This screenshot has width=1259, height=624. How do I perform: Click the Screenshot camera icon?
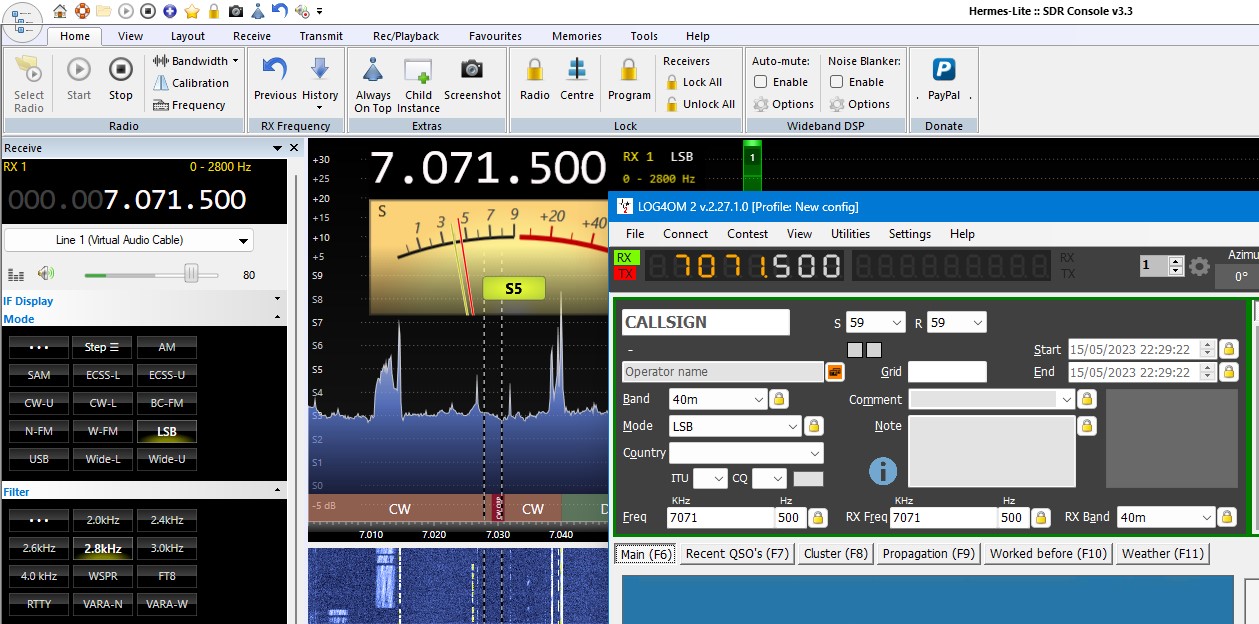pos(471,70)
